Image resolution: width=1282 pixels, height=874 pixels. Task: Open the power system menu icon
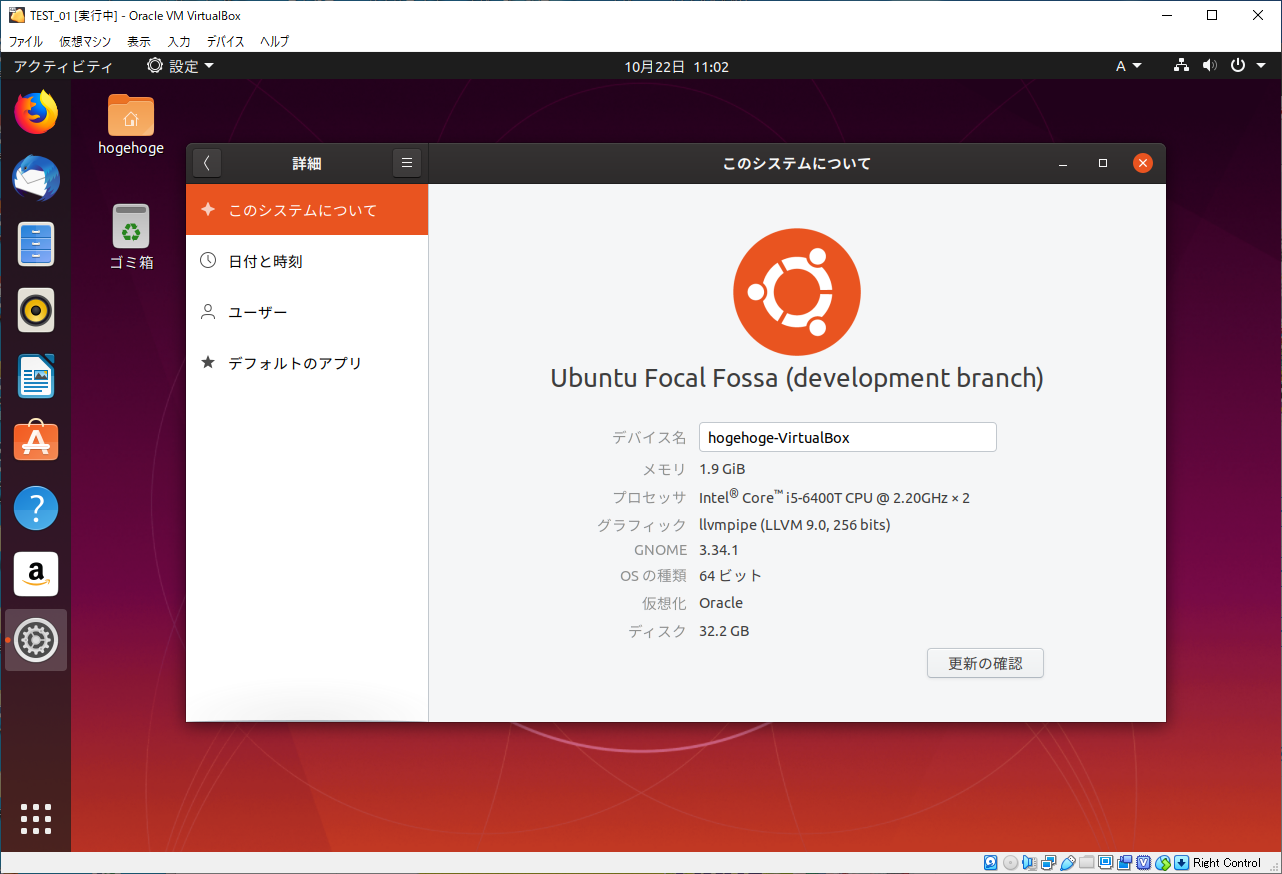1237,66
